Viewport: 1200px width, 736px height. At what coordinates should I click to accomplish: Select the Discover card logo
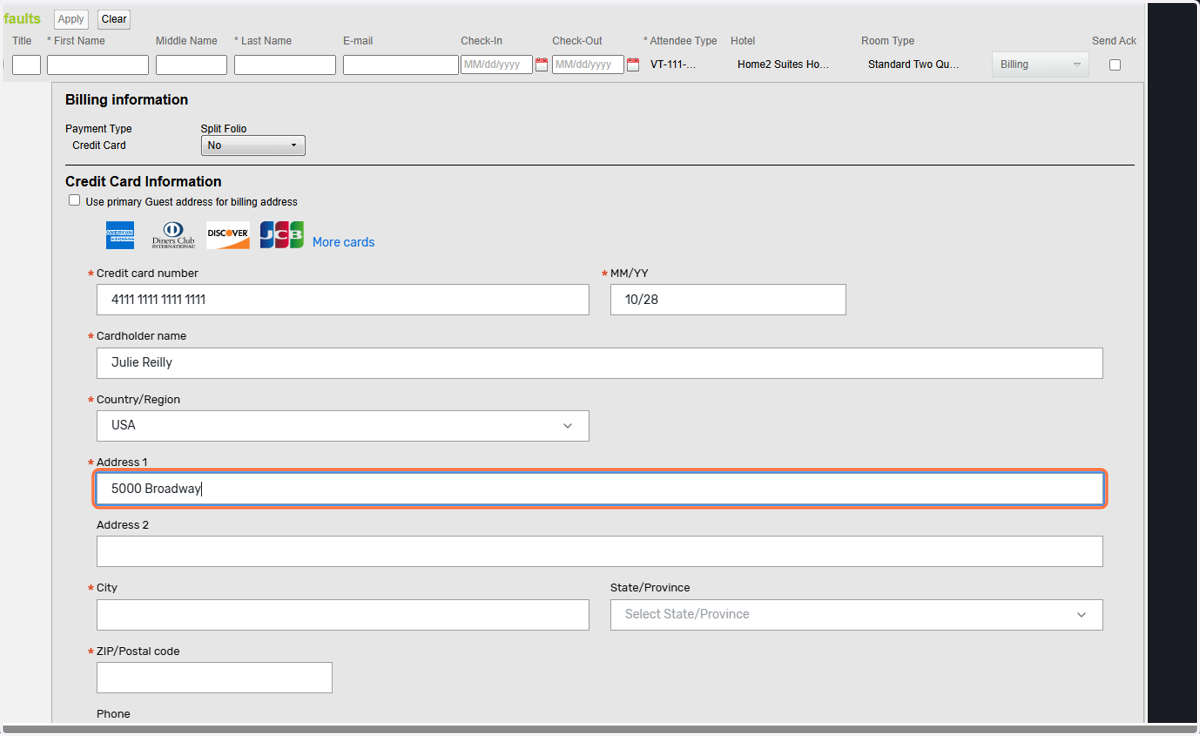[228, 235]
